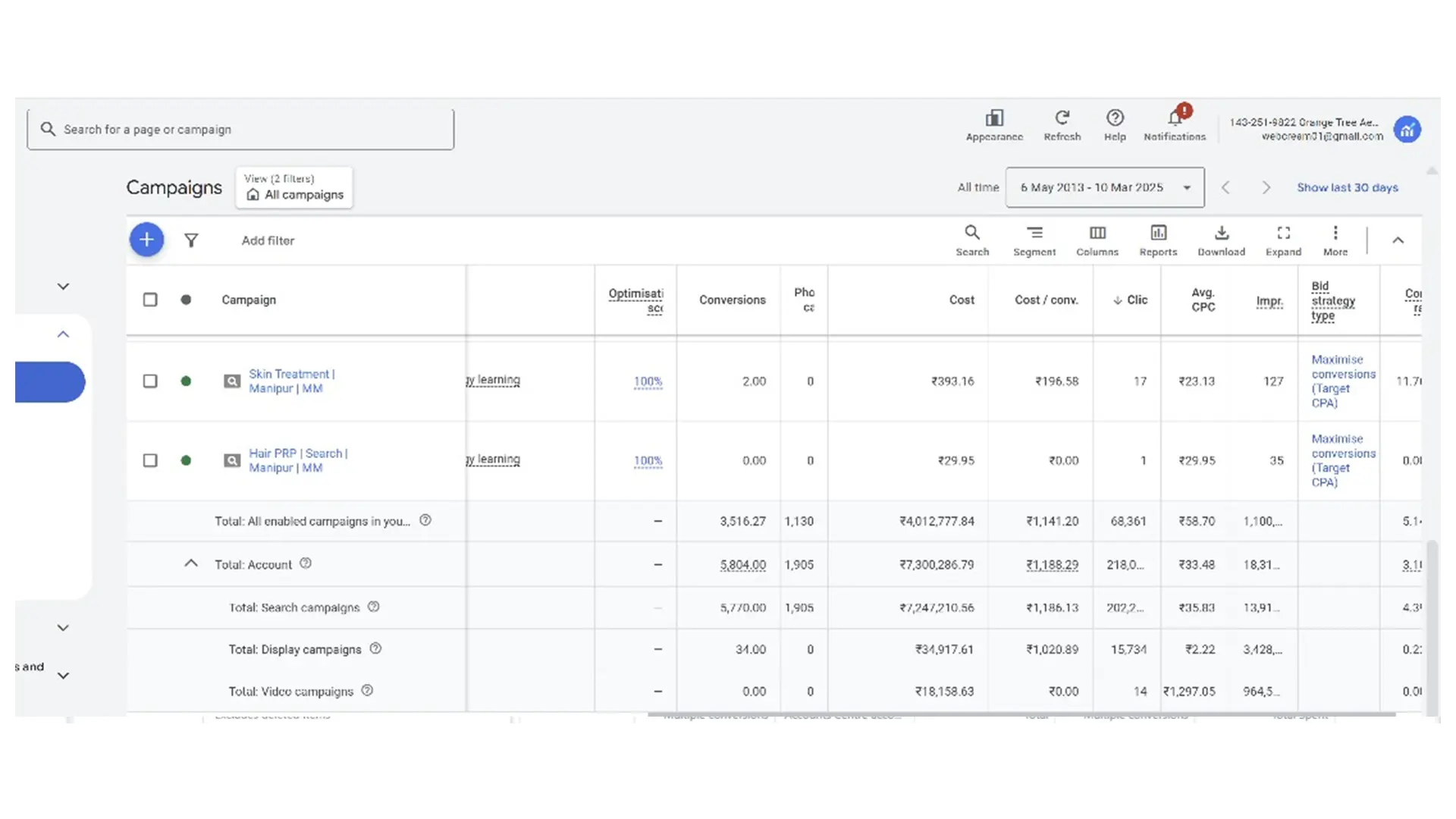
Task: Click the Download icon
Action: click(1222, 233)
